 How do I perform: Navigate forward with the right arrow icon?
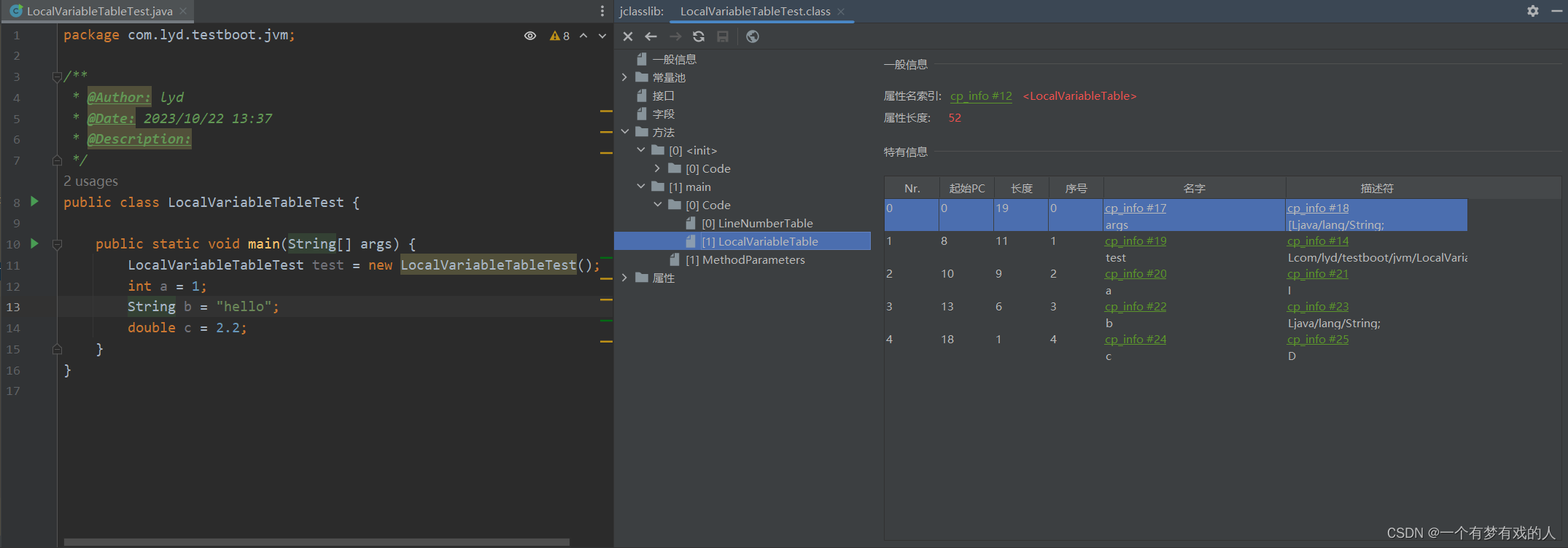click(675, 36)
